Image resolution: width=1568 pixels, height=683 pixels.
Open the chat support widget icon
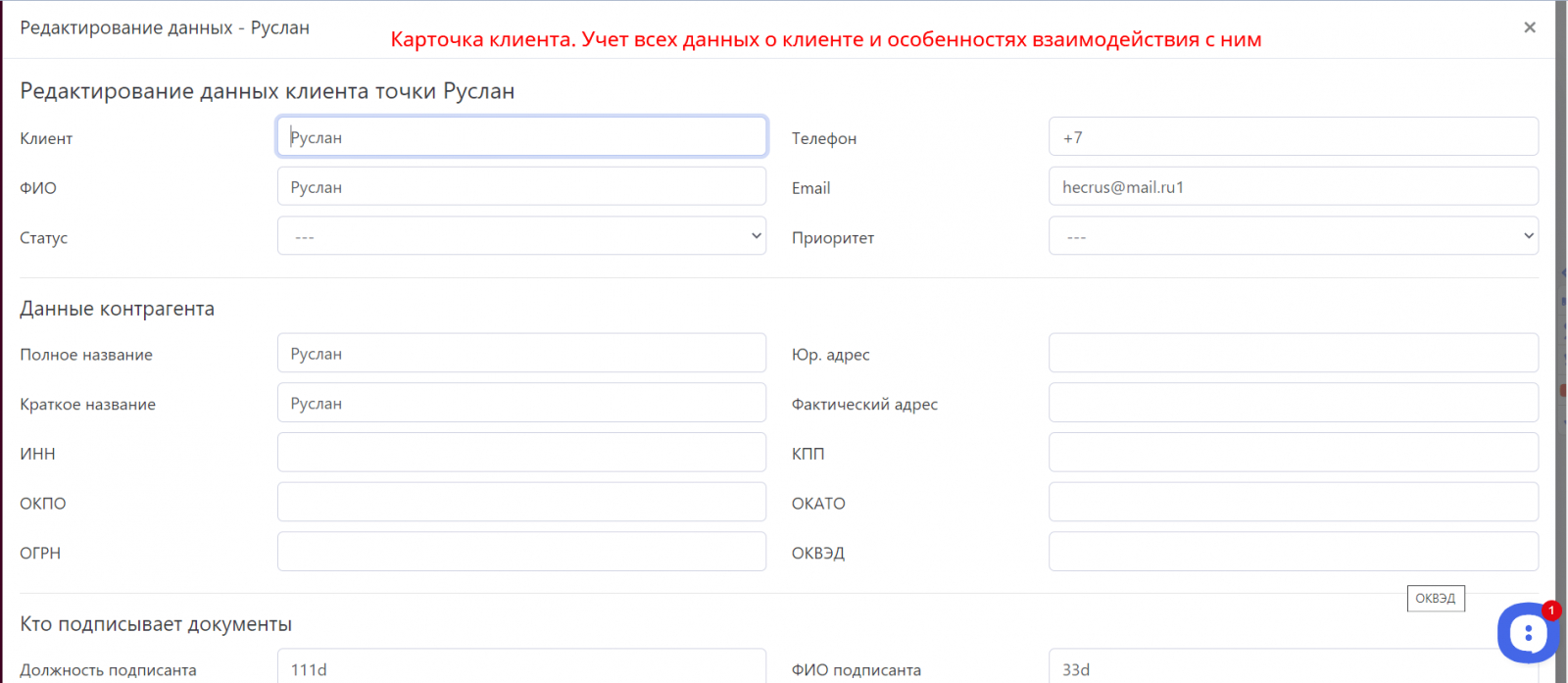coord(1527,633)
